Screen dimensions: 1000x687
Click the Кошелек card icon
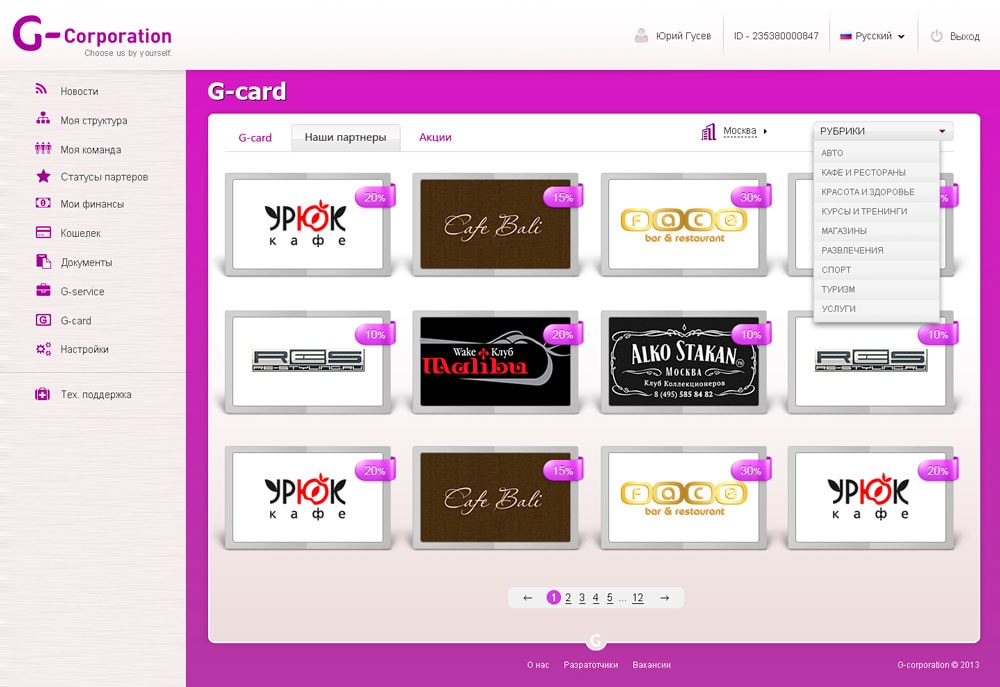click(x=43, y=232)
